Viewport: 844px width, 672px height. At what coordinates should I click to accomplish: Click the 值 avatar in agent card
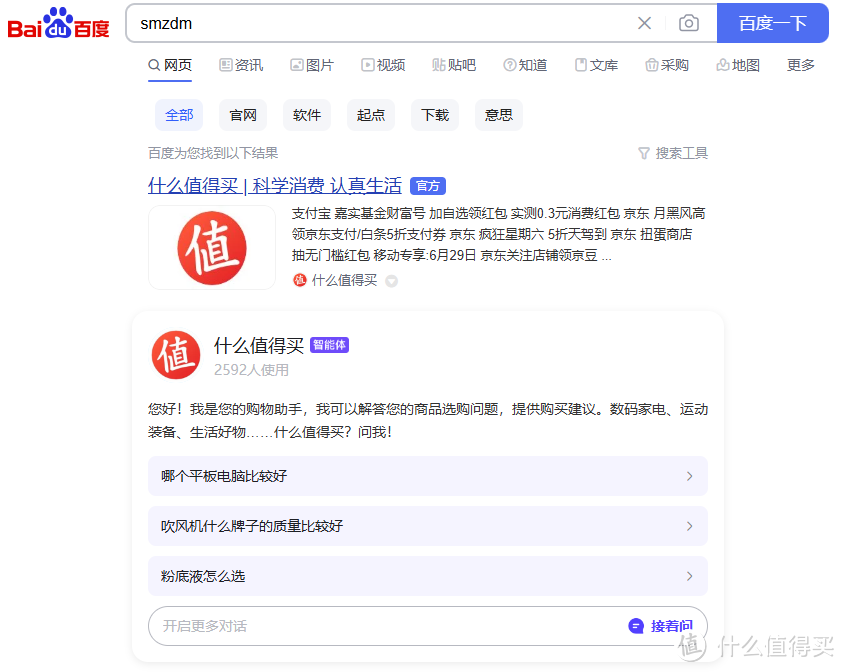pyautogui.click(x=176, y=355)
